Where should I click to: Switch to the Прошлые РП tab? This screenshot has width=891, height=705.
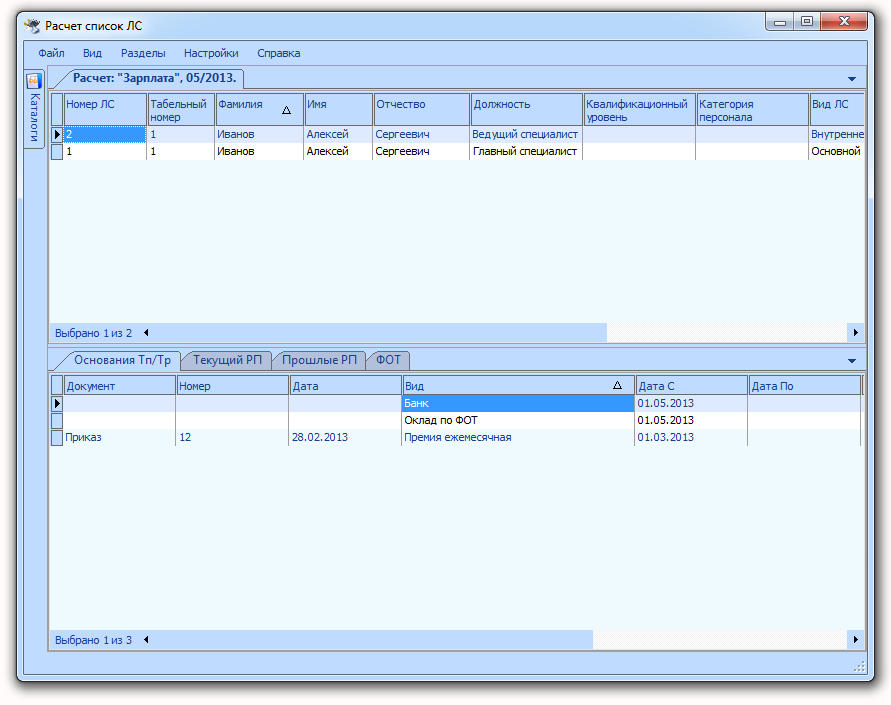(x=319, y=360)
